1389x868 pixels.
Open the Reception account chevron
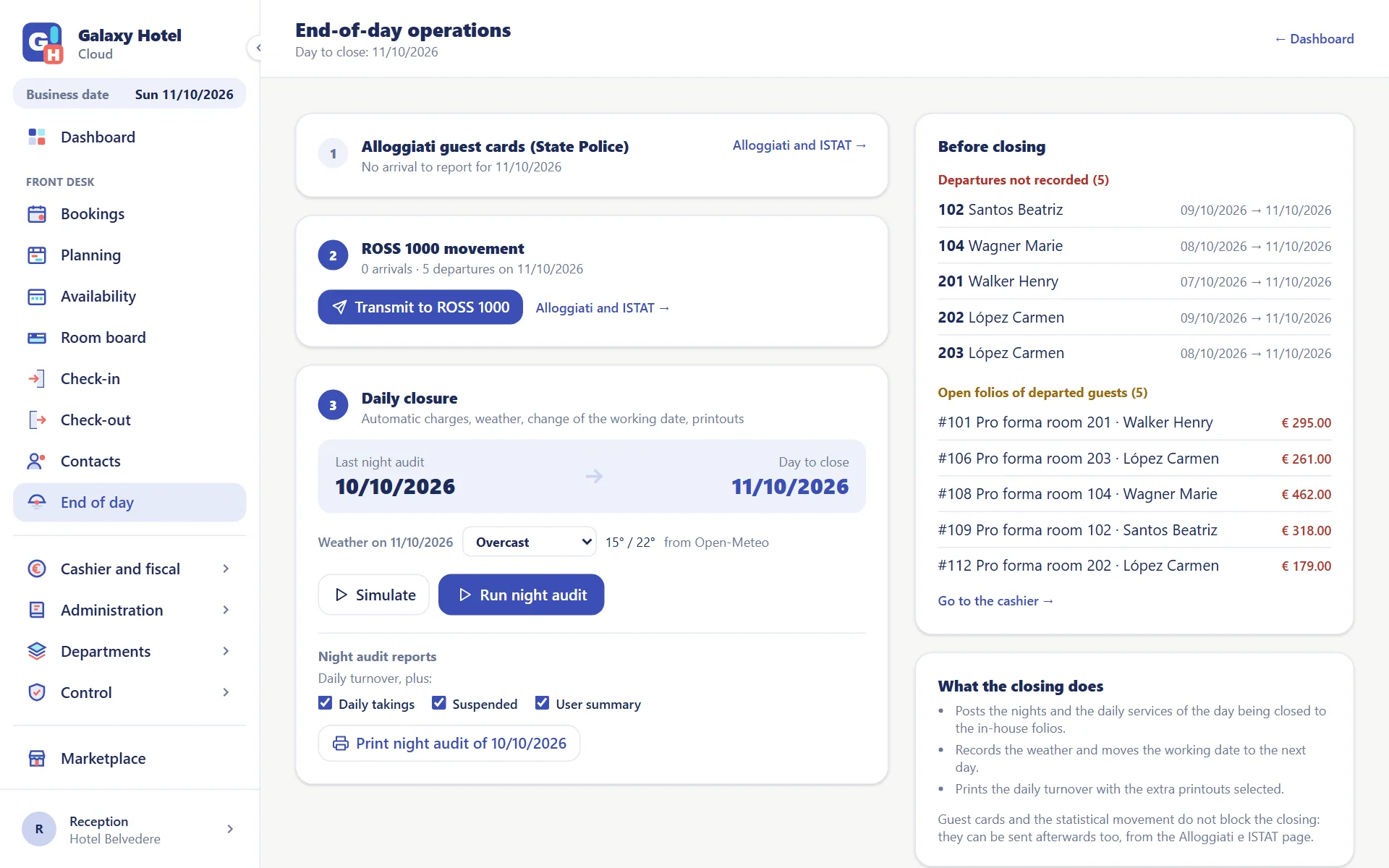pos(230,829)
